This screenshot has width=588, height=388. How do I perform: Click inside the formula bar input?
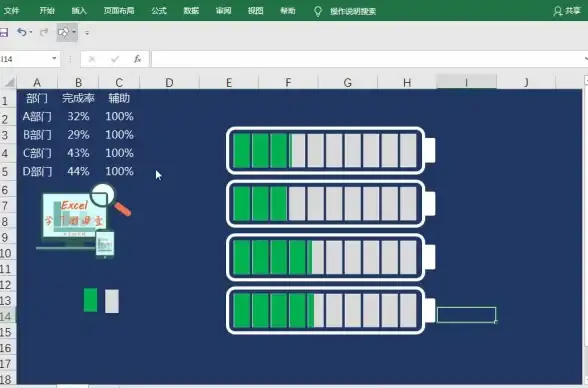click(368, 59)
